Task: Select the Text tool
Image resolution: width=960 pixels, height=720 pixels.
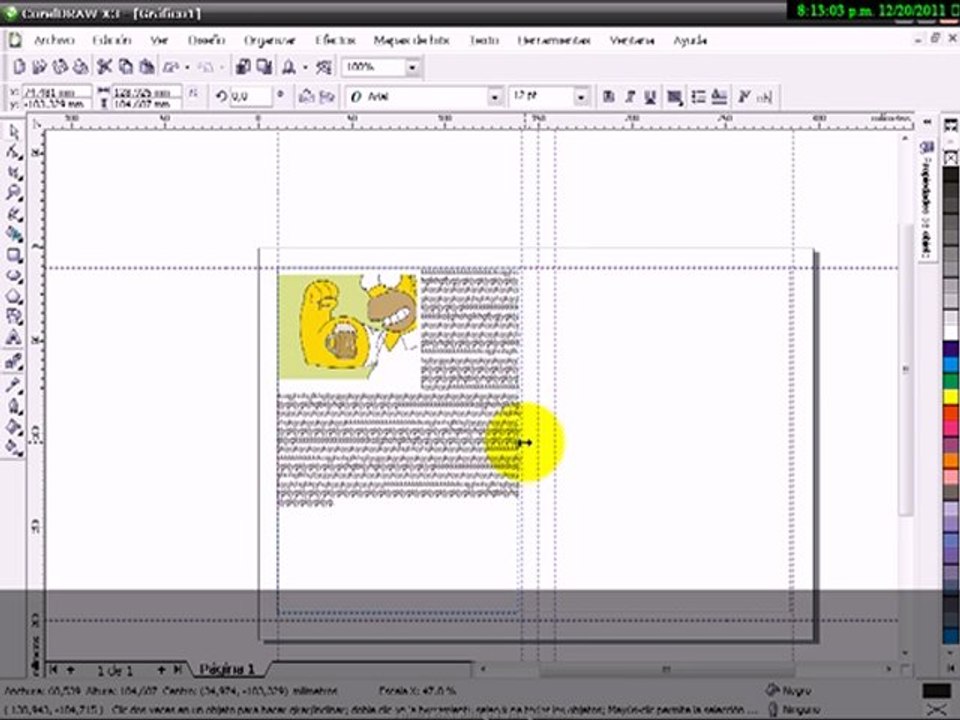Action: 13,338
